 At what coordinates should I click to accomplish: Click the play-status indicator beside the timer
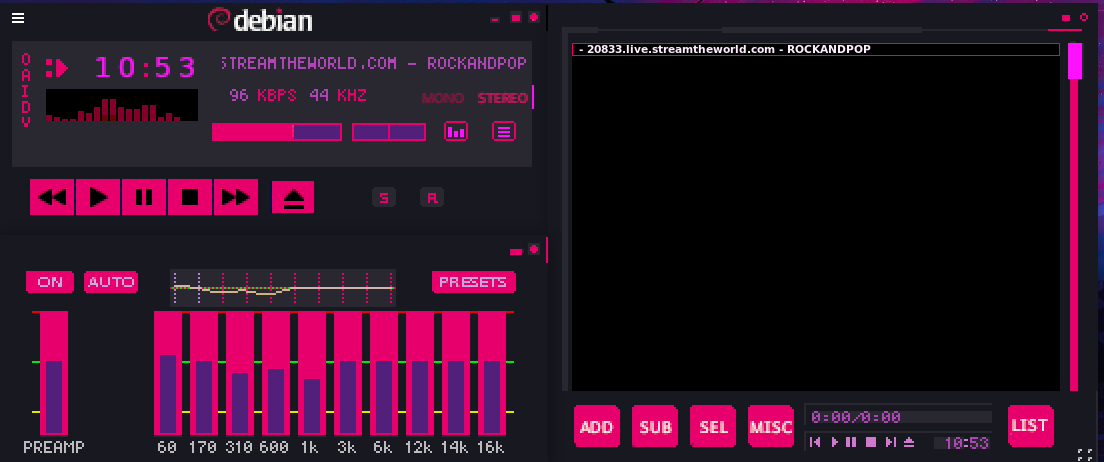57,68
